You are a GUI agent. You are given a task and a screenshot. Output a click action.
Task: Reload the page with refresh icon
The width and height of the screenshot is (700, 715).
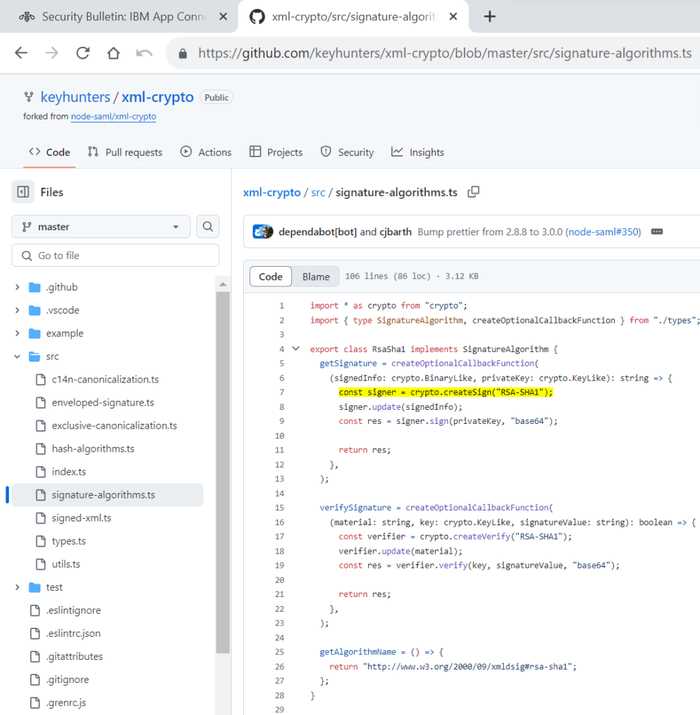(x=83, y=53)
